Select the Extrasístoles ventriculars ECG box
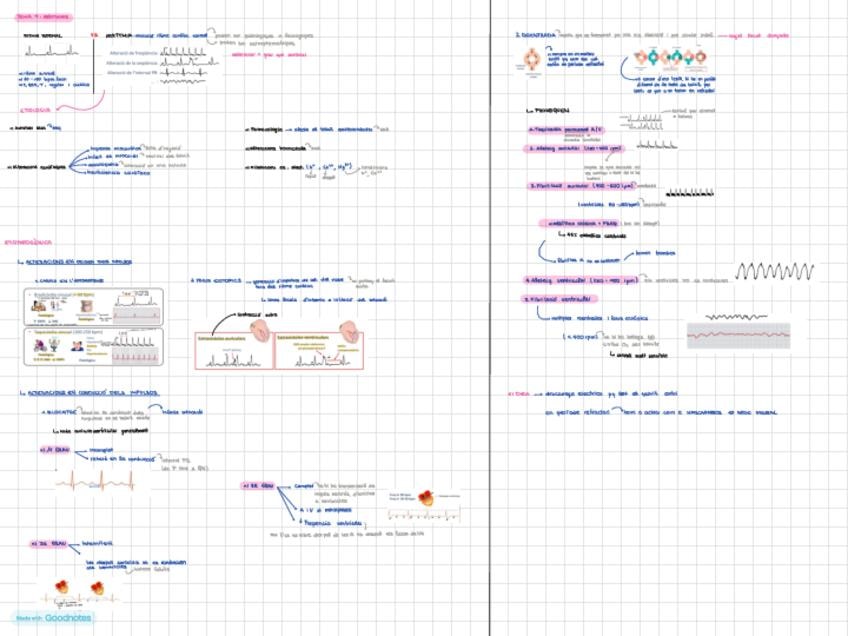 click(x=318, y=351)
